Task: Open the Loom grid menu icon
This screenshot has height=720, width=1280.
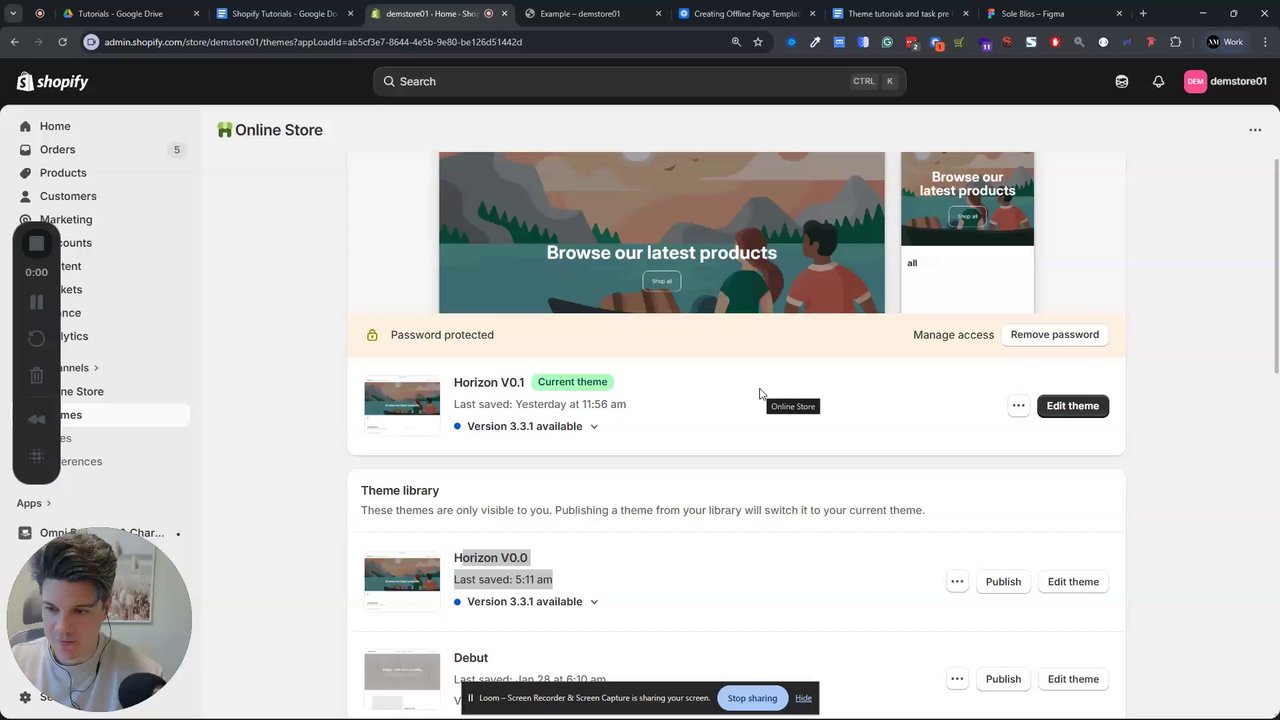Action: click(x=36, y=456)
